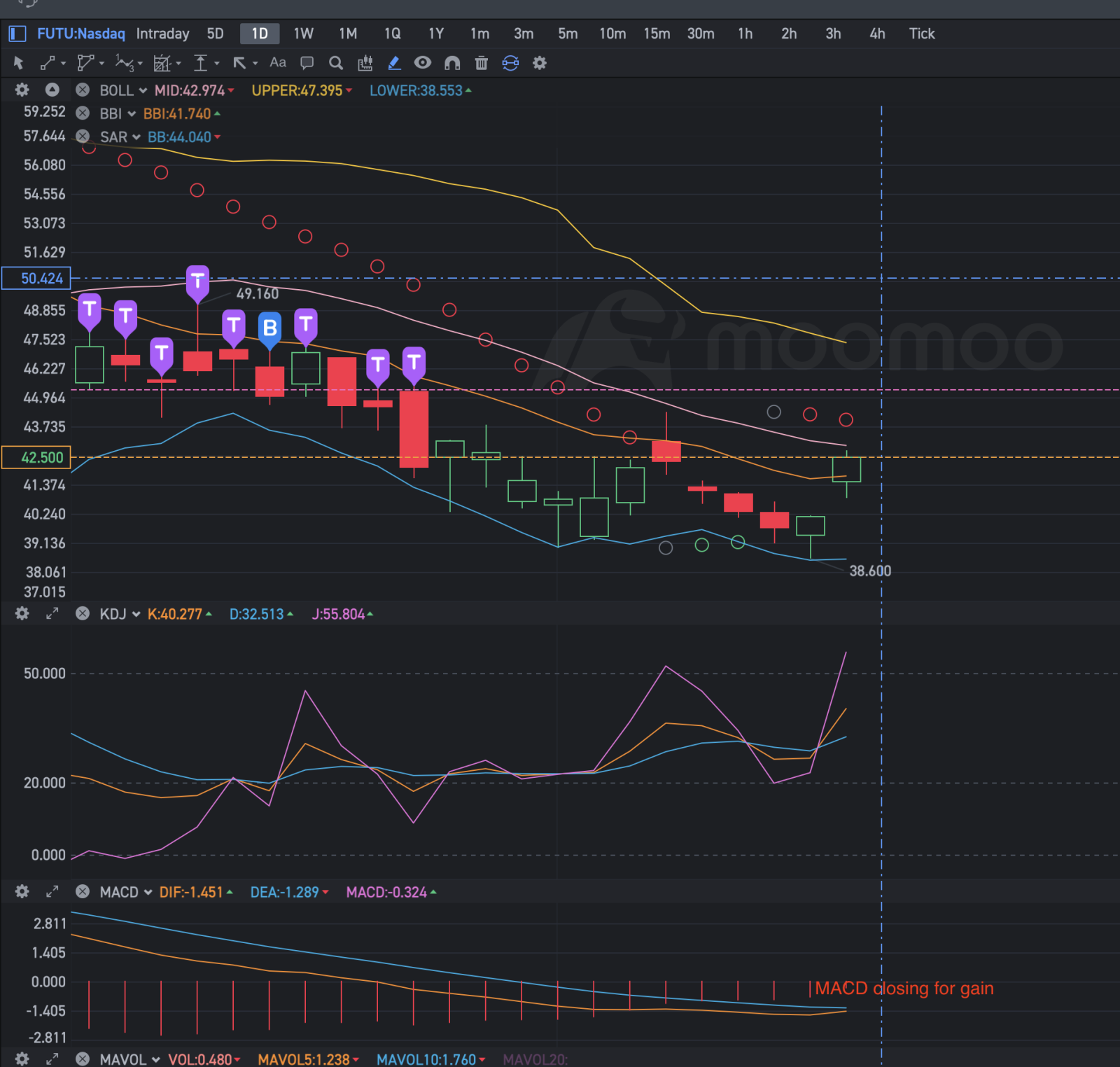Switch to the 5D timeframe
This screenshot has width=1120, height=1067.
pyautogui.click(x=216, y=34)
